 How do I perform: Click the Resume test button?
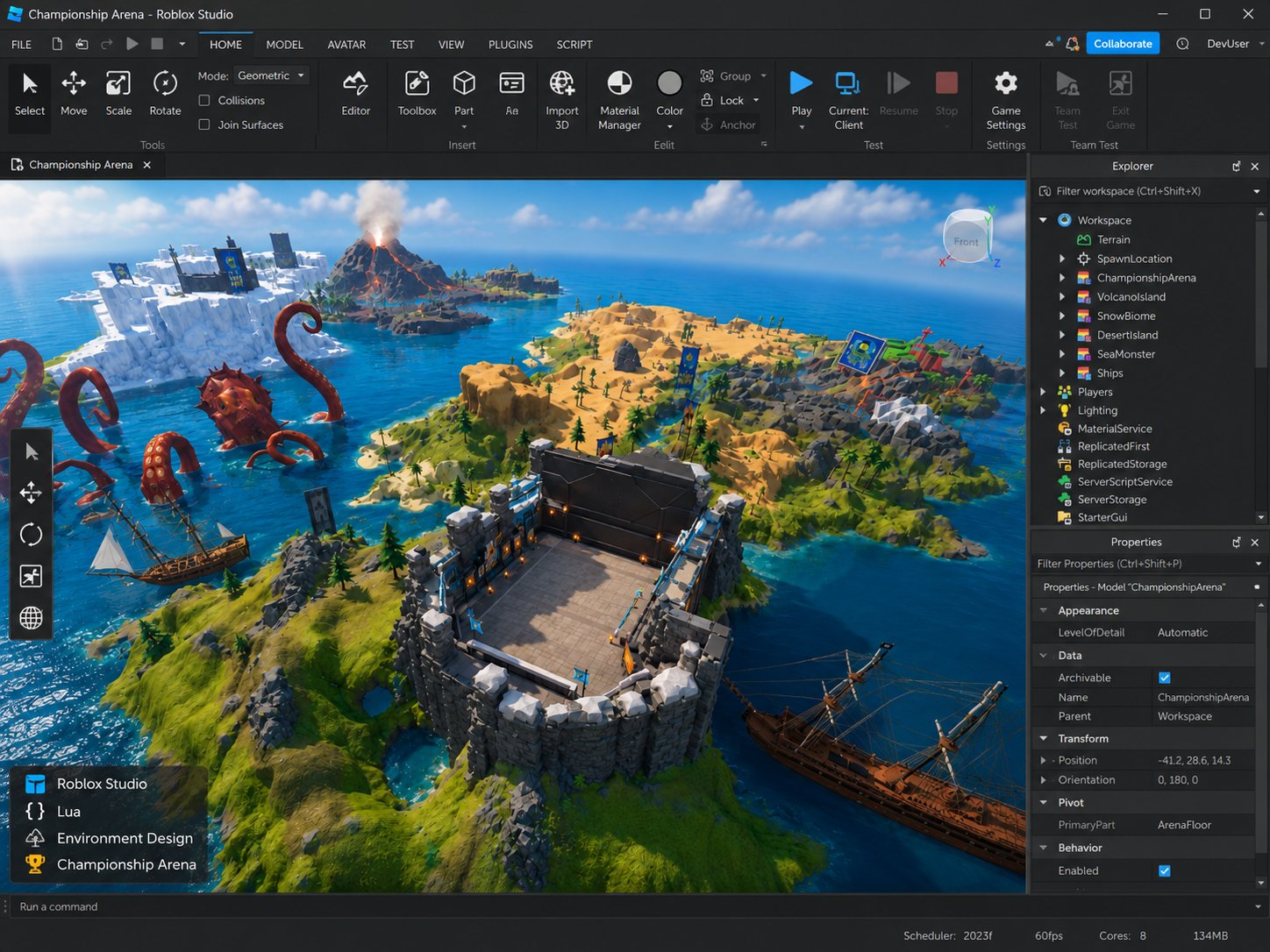tap(898, 95)
